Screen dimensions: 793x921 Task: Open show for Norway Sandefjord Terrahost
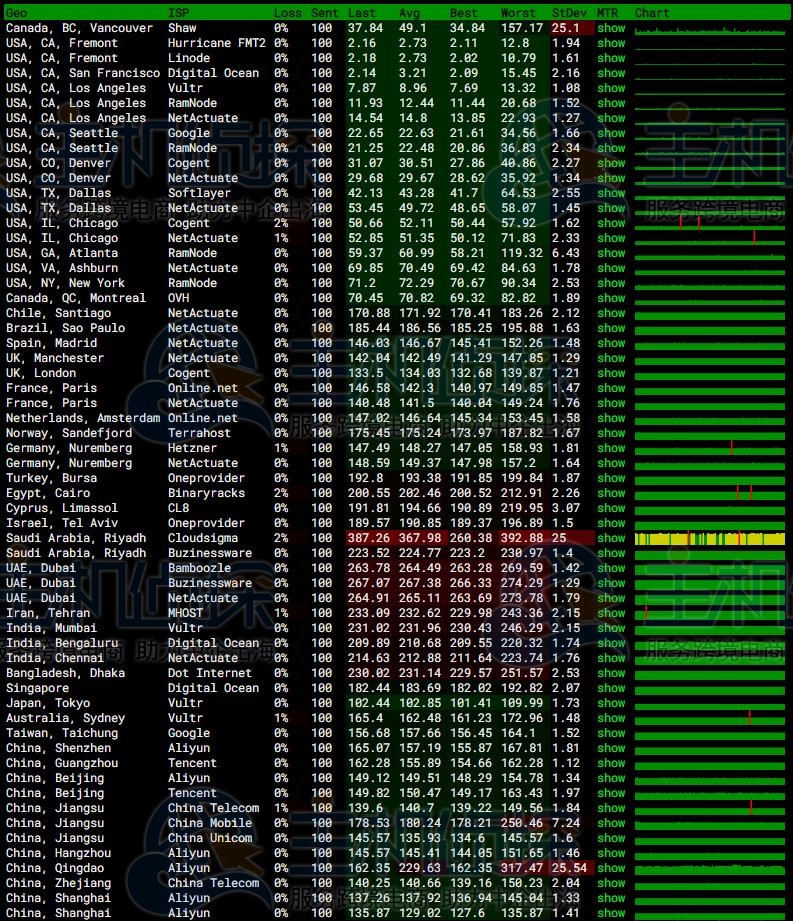click(x=611, y=433)
